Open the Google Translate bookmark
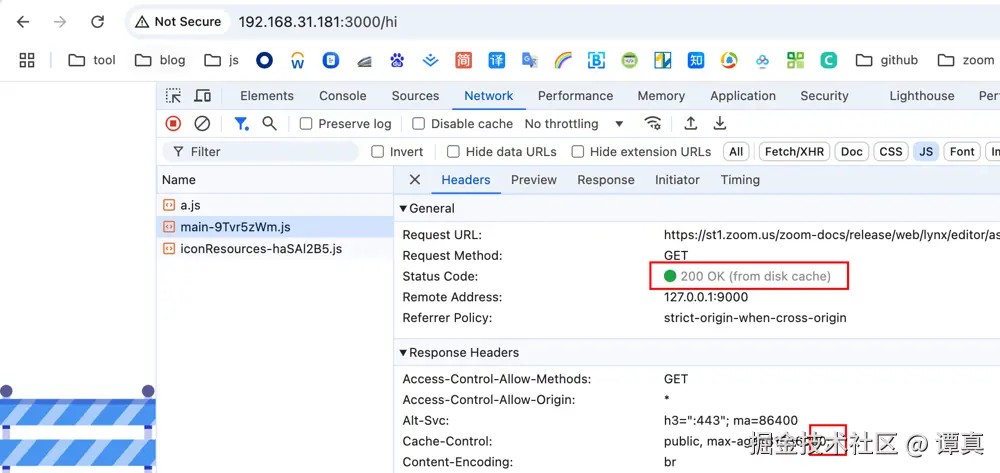Viewport: 1000px width, 473px height. tap(530, 61)
